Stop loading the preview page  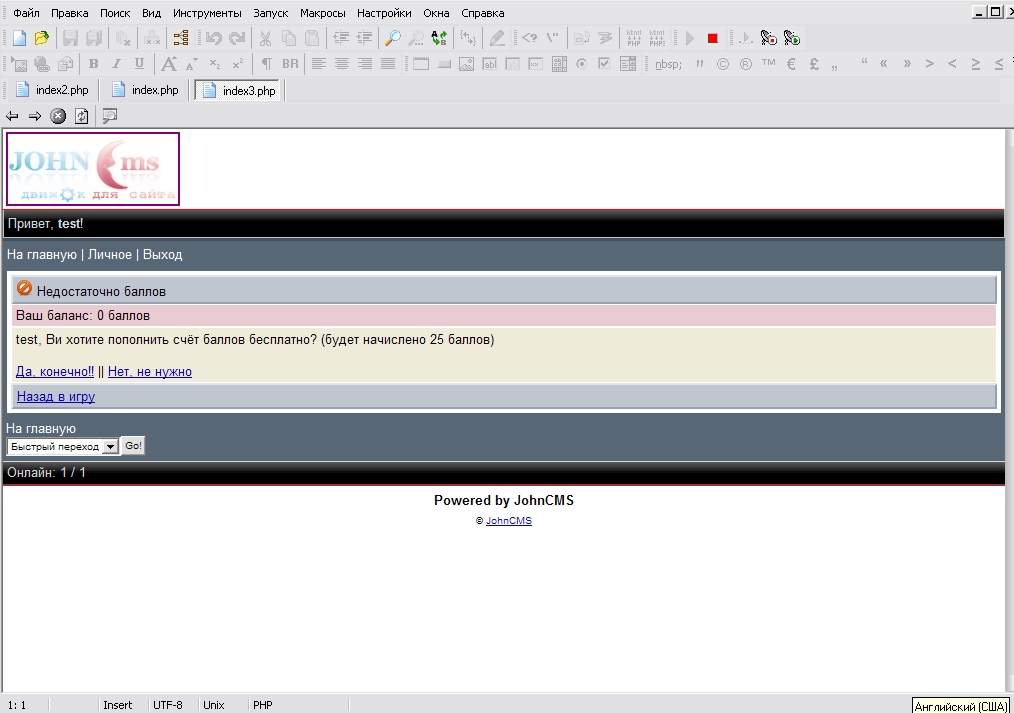[x=58, y=116]
